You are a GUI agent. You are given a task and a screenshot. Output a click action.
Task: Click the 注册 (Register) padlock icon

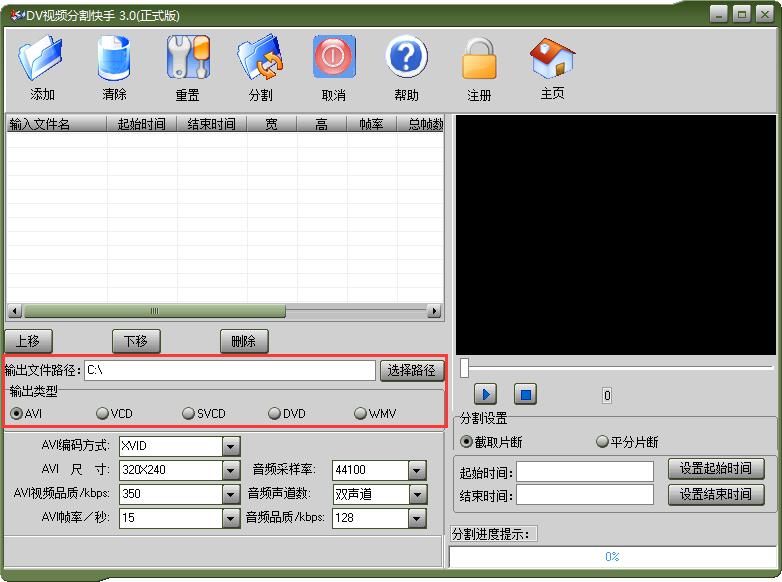point(479,60)
